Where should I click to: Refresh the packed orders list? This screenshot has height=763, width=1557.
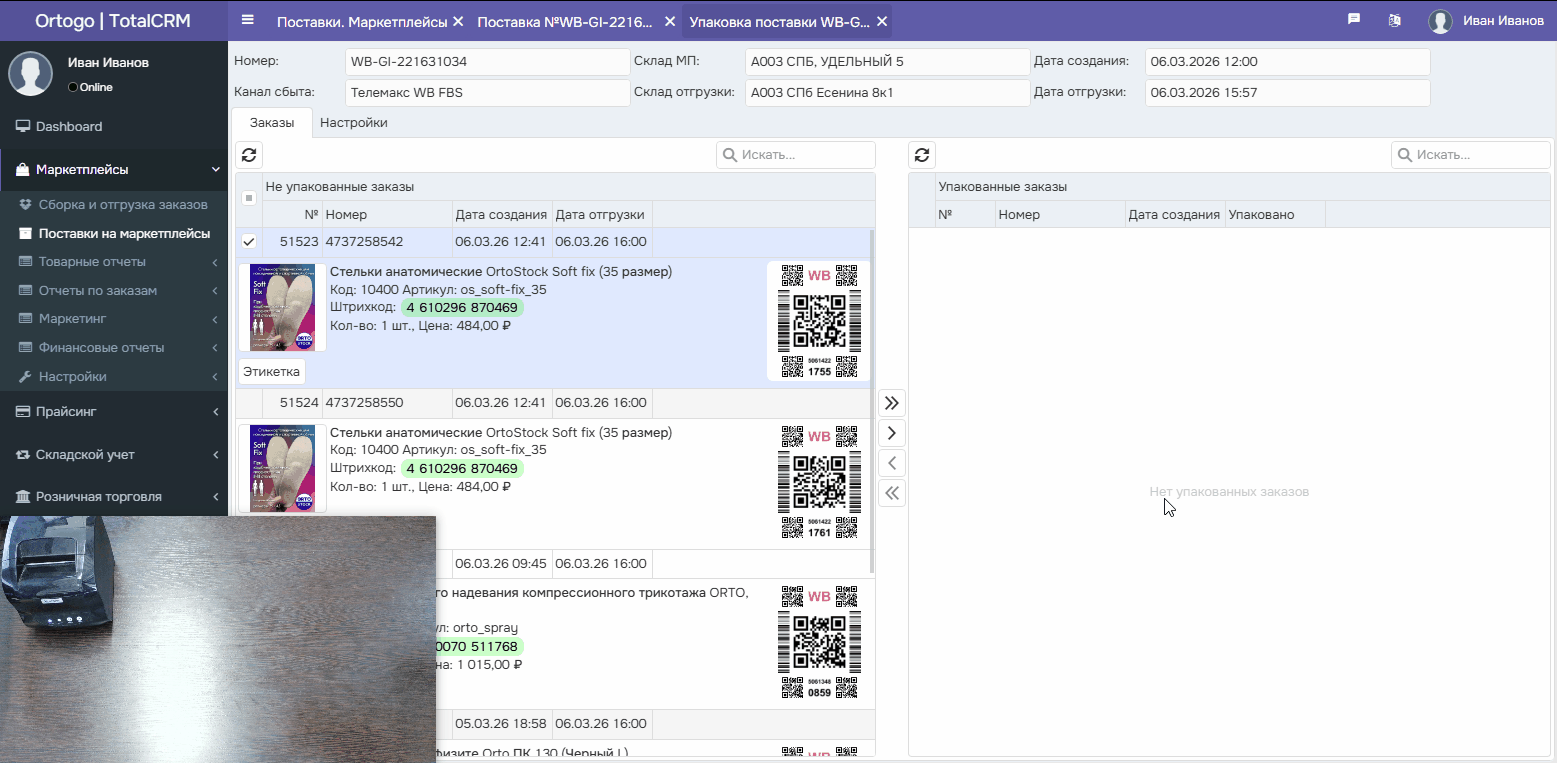(922, 155)
